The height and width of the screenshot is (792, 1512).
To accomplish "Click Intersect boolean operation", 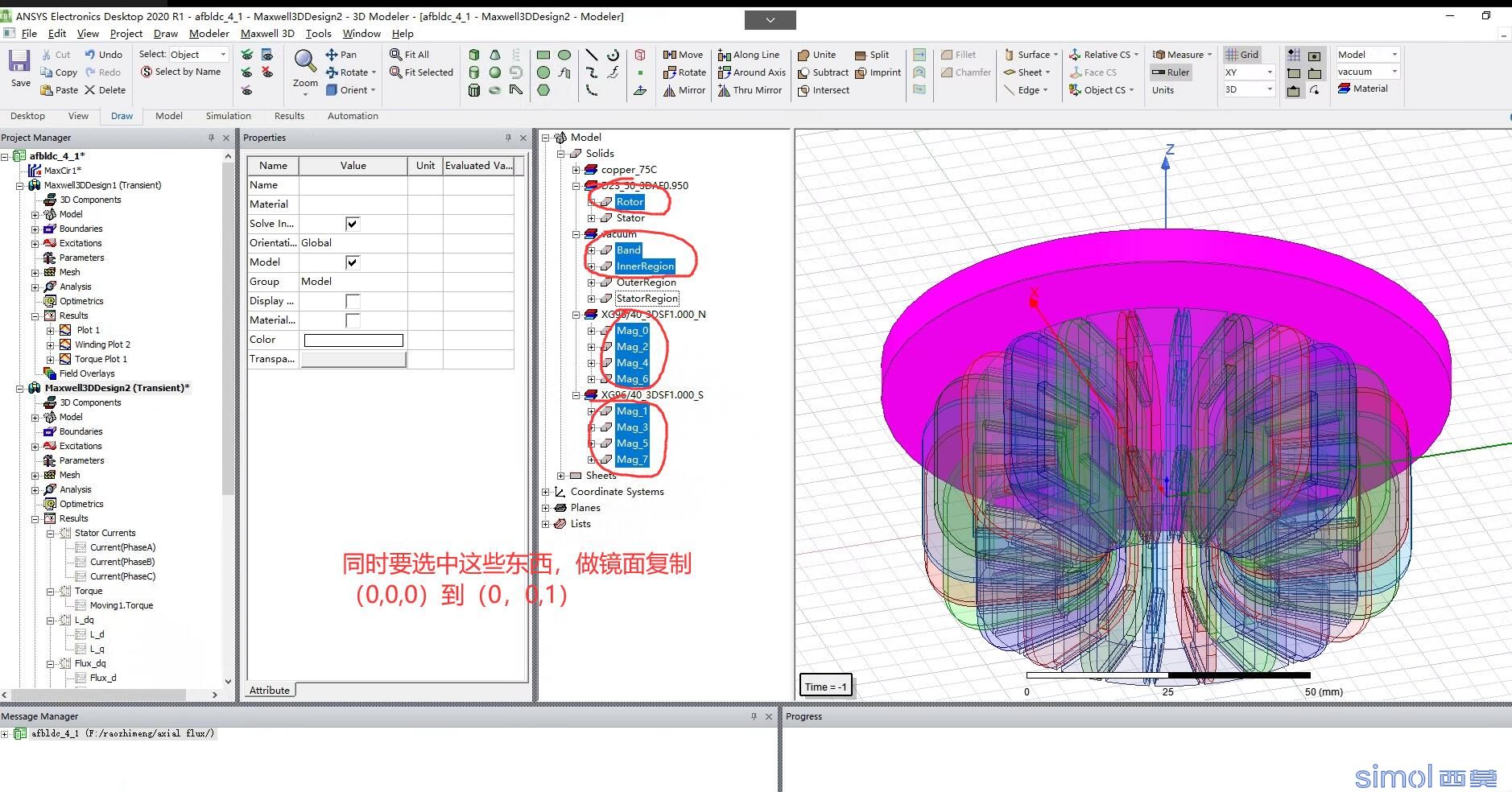I will click(823, 90).
